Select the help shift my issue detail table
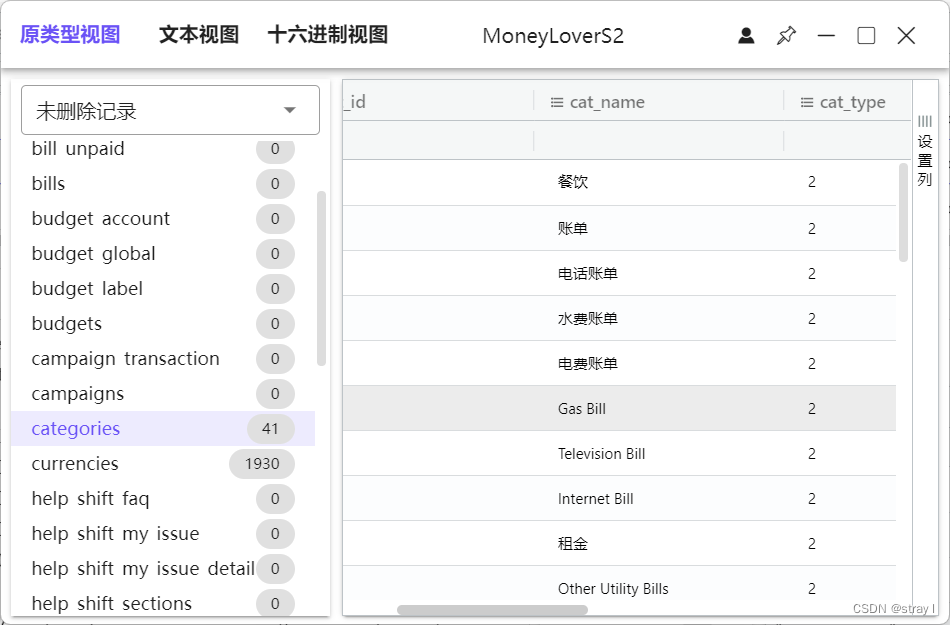This screenshot has height=625, width=950. click(x=163, y=569)
